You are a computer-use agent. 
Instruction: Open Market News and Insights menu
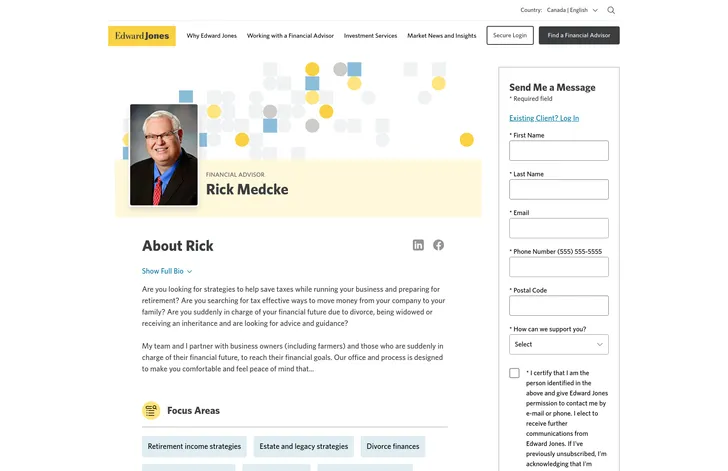[x=442, y=36]
